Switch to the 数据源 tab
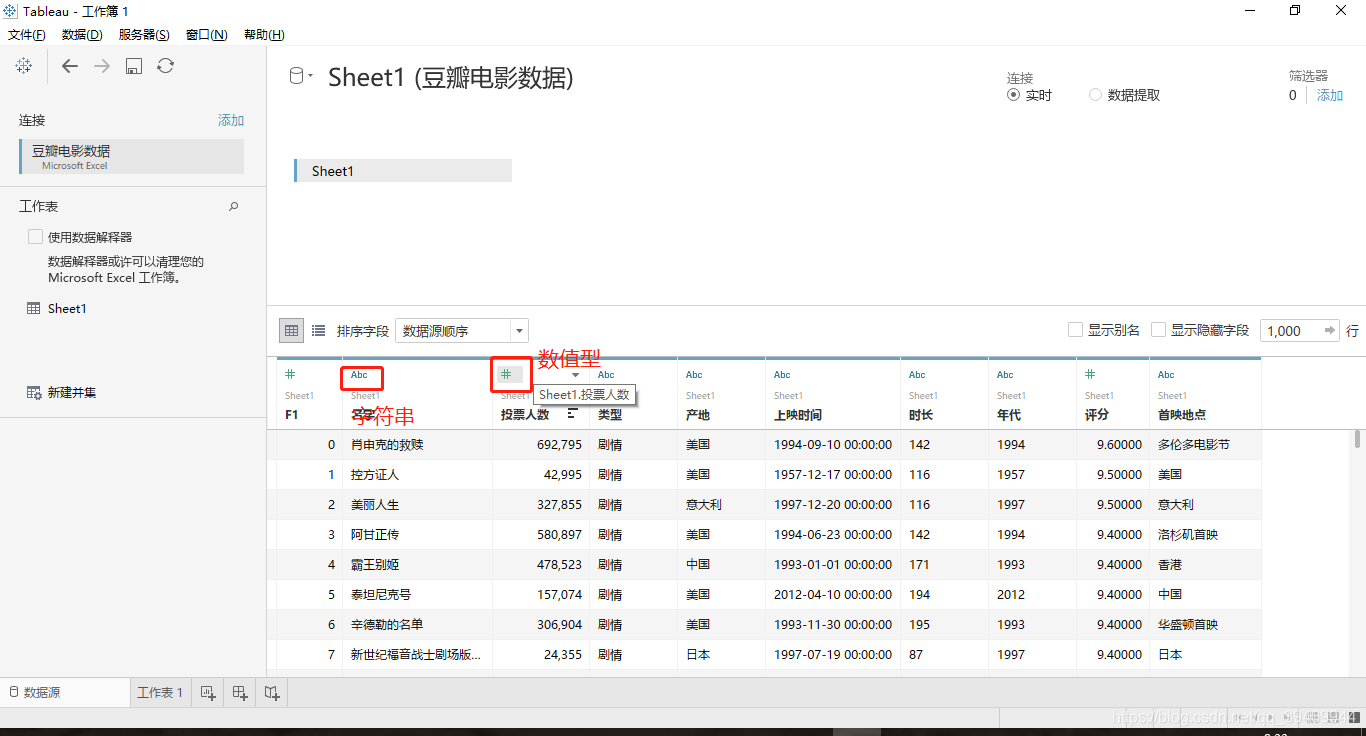This screenshot has height=736, width=1366. click(x=65, y=692)
